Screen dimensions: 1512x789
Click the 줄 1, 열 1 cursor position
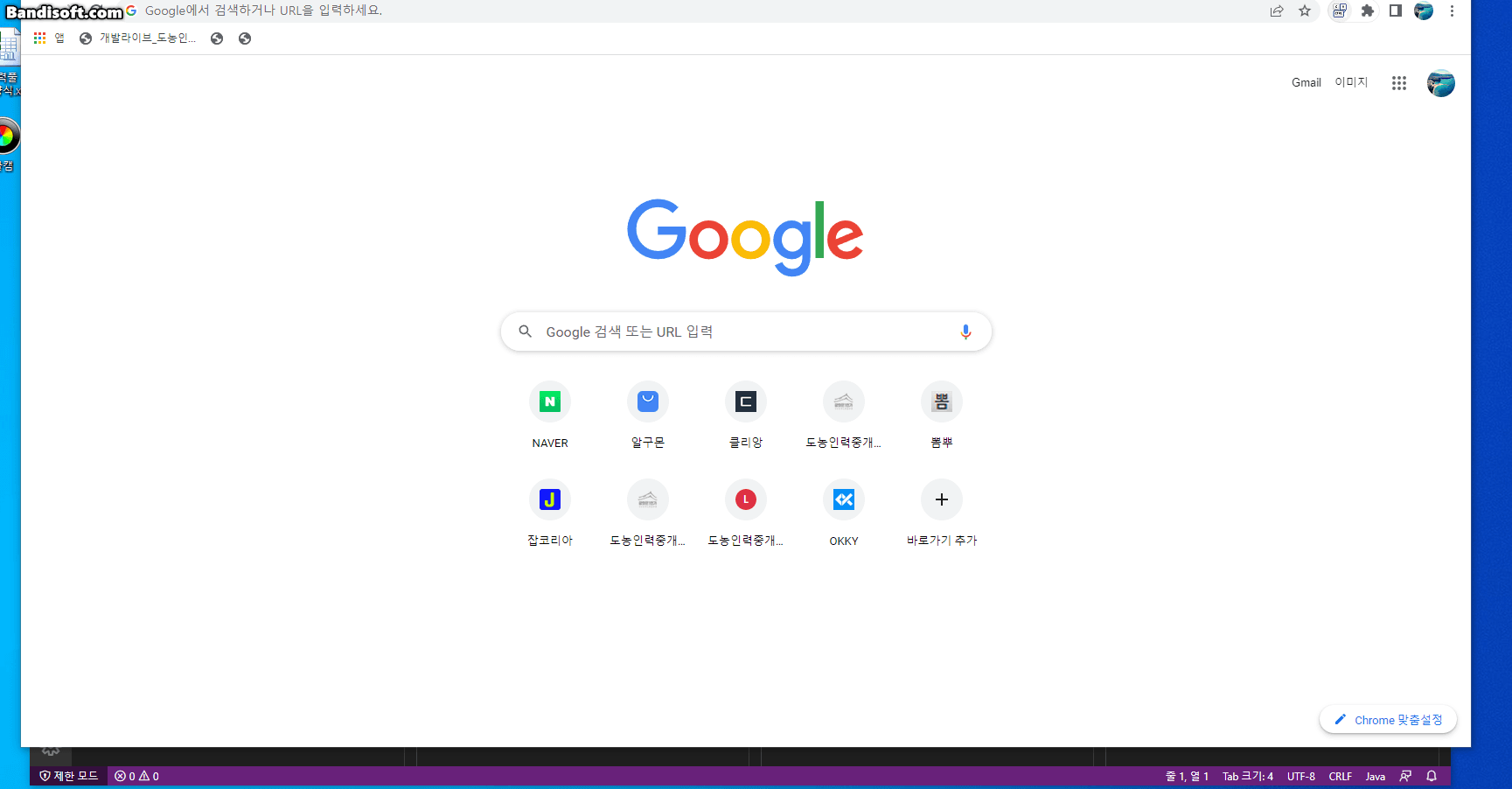pyautogui.click(x=1187, y=776)
